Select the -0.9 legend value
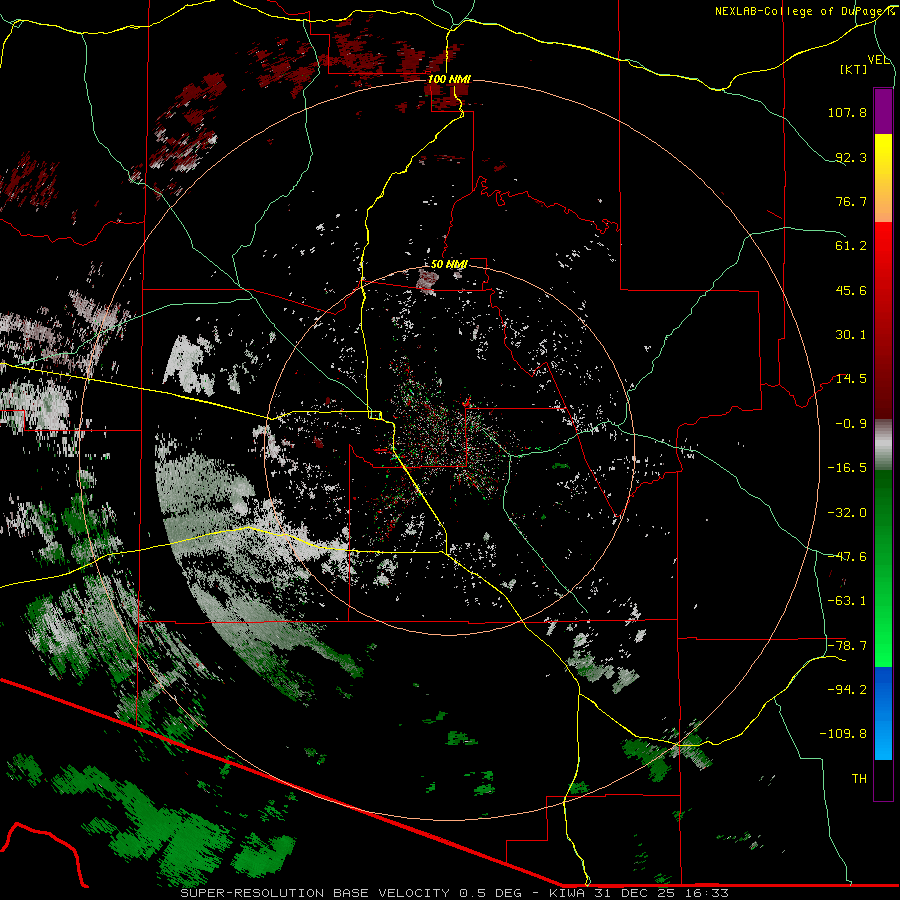900x900 pixels. click(851, 424)
